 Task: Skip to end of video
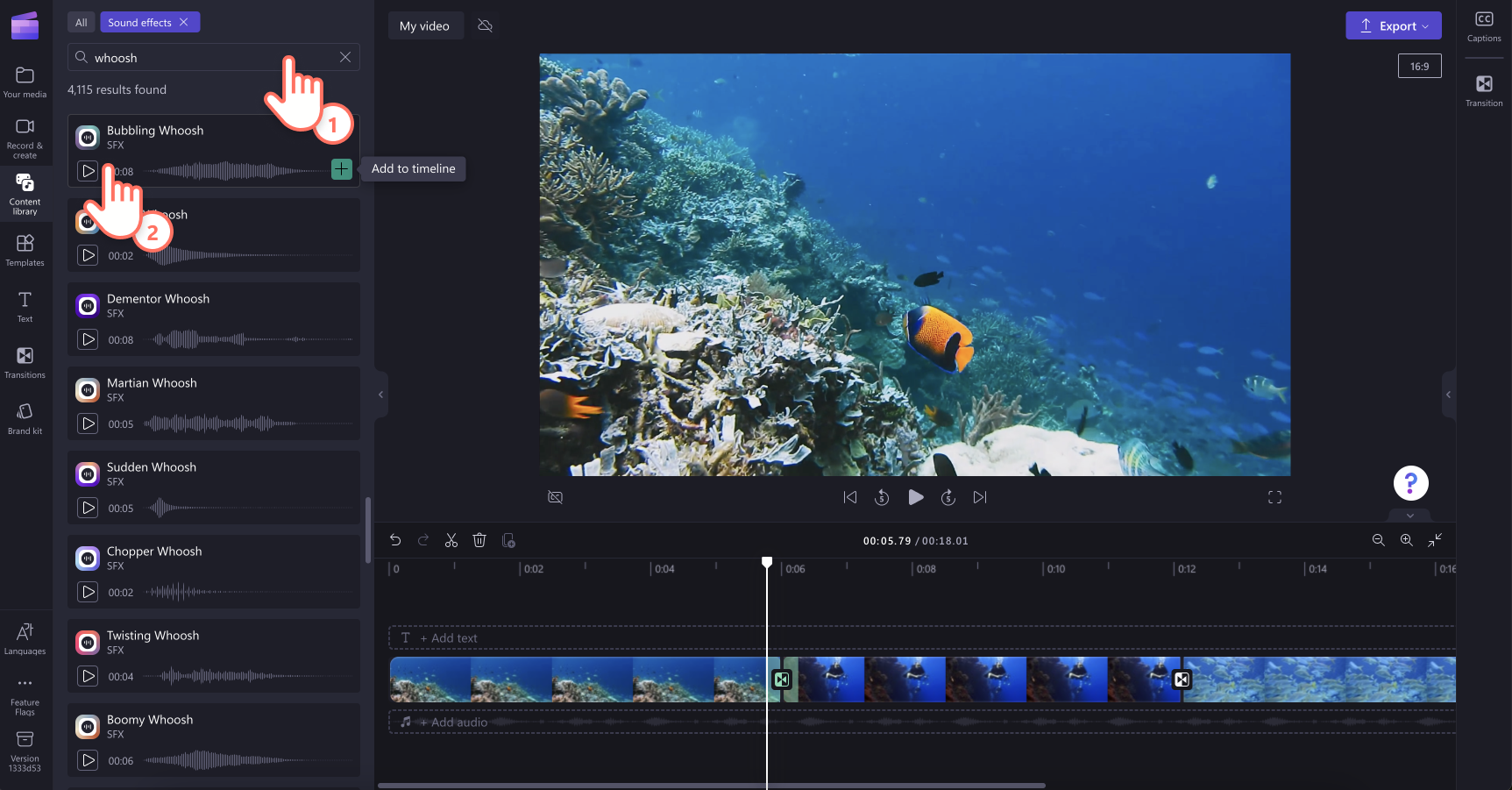tap(980, 497)
